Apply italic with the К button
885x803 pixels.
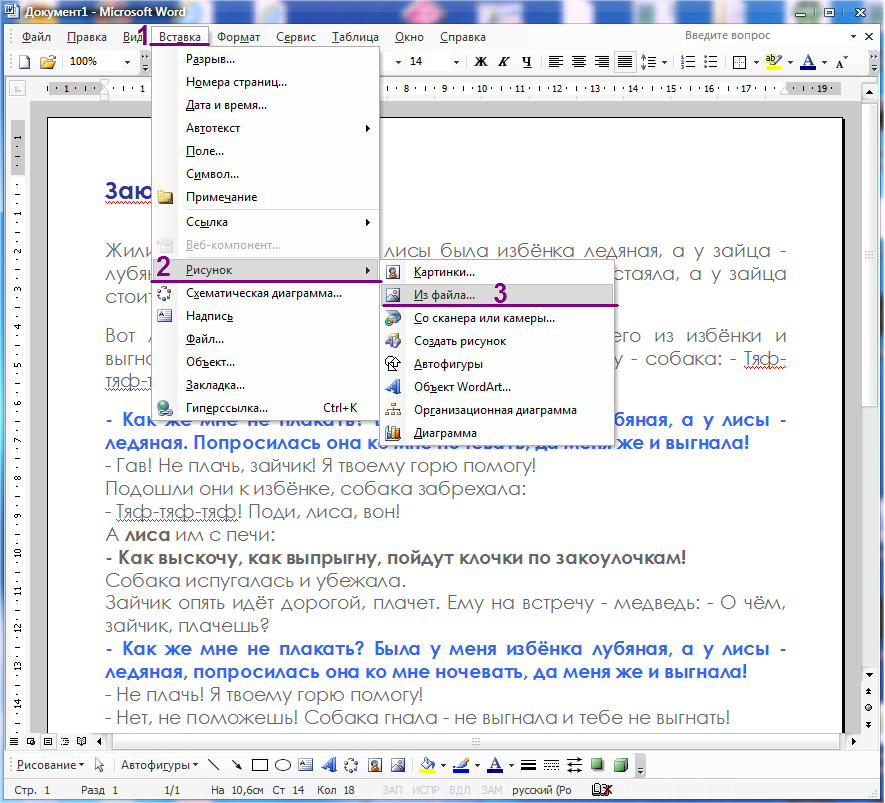pyautogui.click(x=503, y=62)
